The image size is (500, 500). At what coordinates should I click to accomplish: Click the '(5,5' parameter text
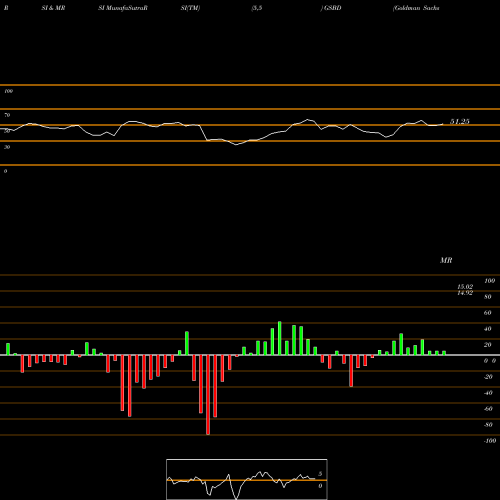(x=257, y=8)
